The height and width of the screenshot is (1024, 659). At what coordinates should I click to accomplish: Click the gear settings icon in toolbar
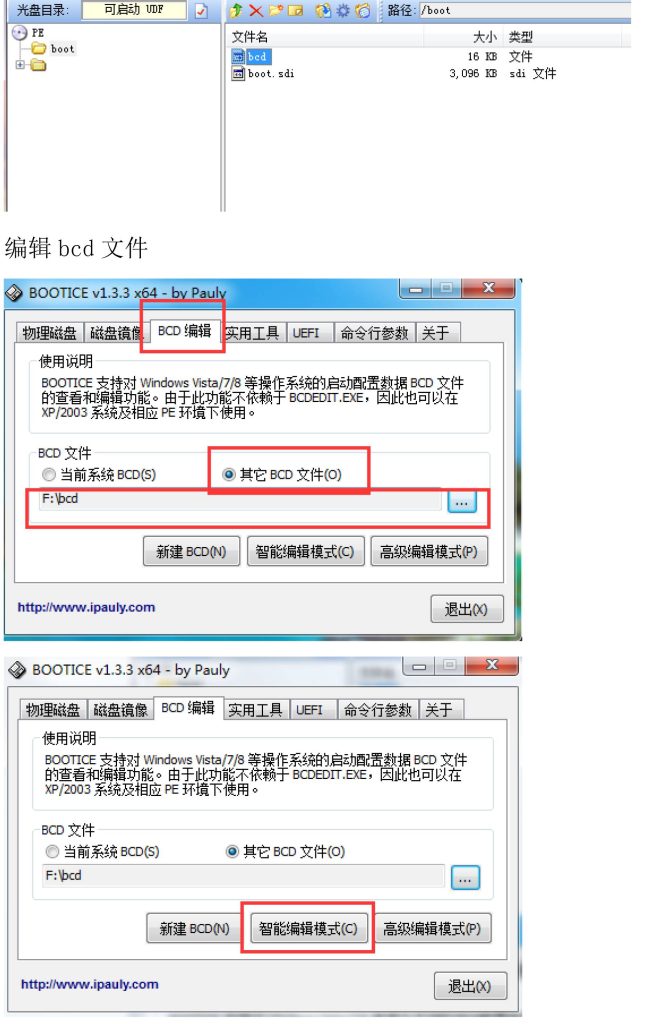coord(342,10)
